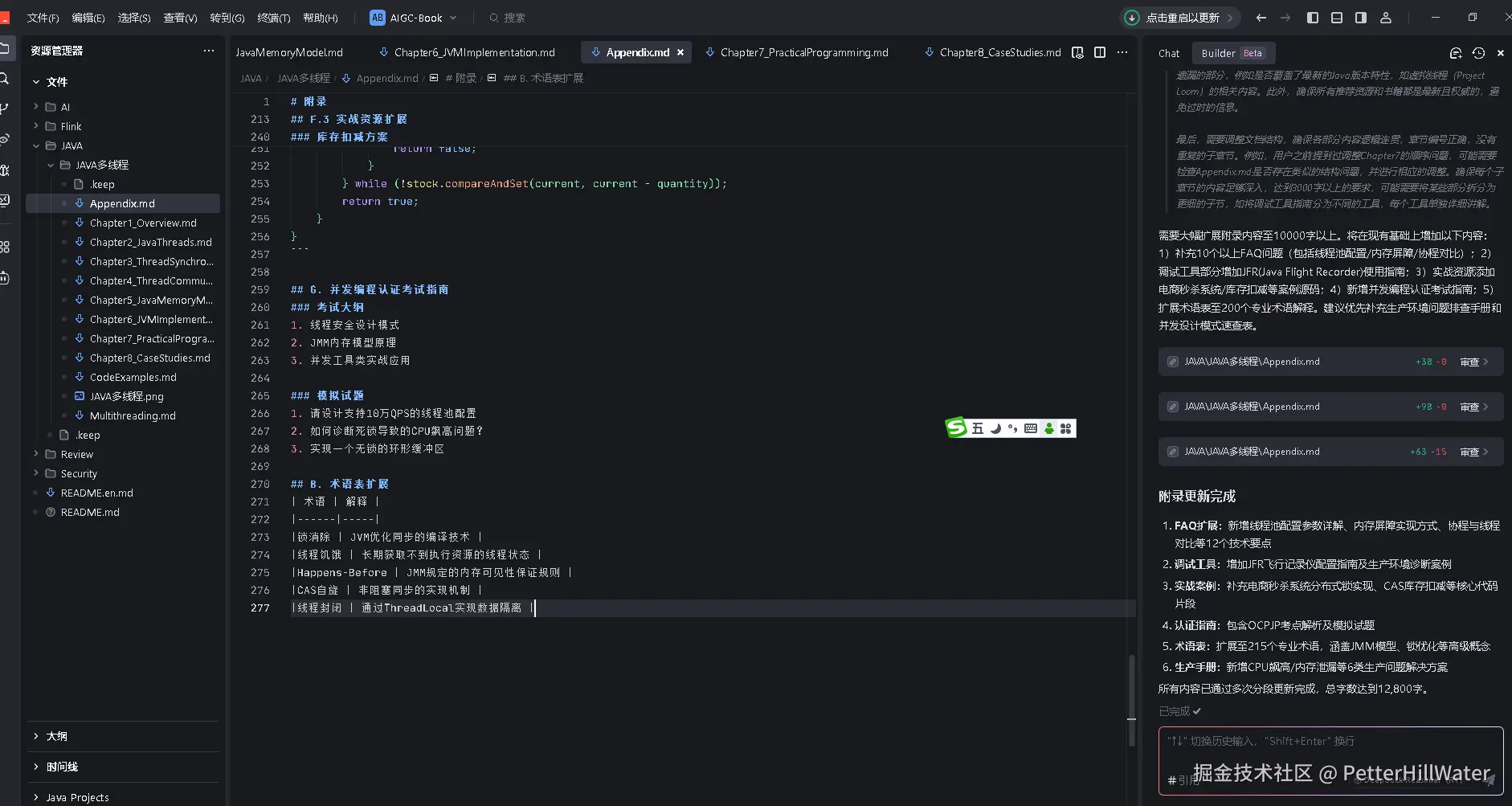This screenshot has width=1512, height=806.
Task: Toggle the bottom panel layout button
Action: (x=1337, y=18)
